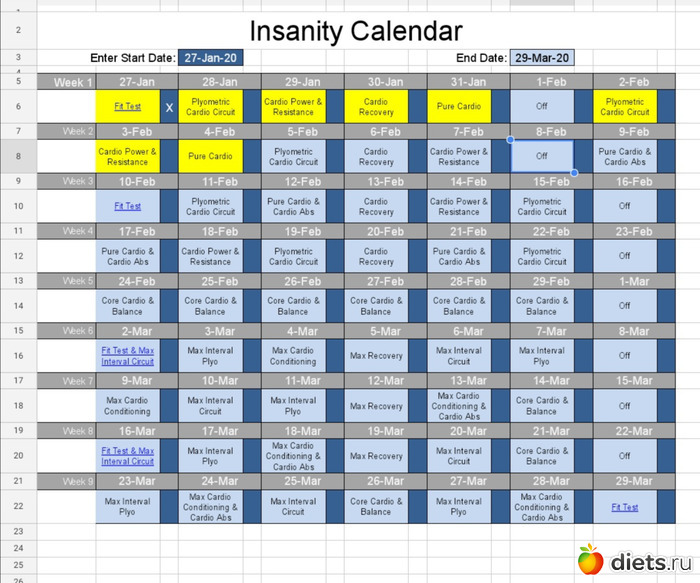Select the yellow Pure Cardio cell under 31-Jan

[x=459, y=106]
